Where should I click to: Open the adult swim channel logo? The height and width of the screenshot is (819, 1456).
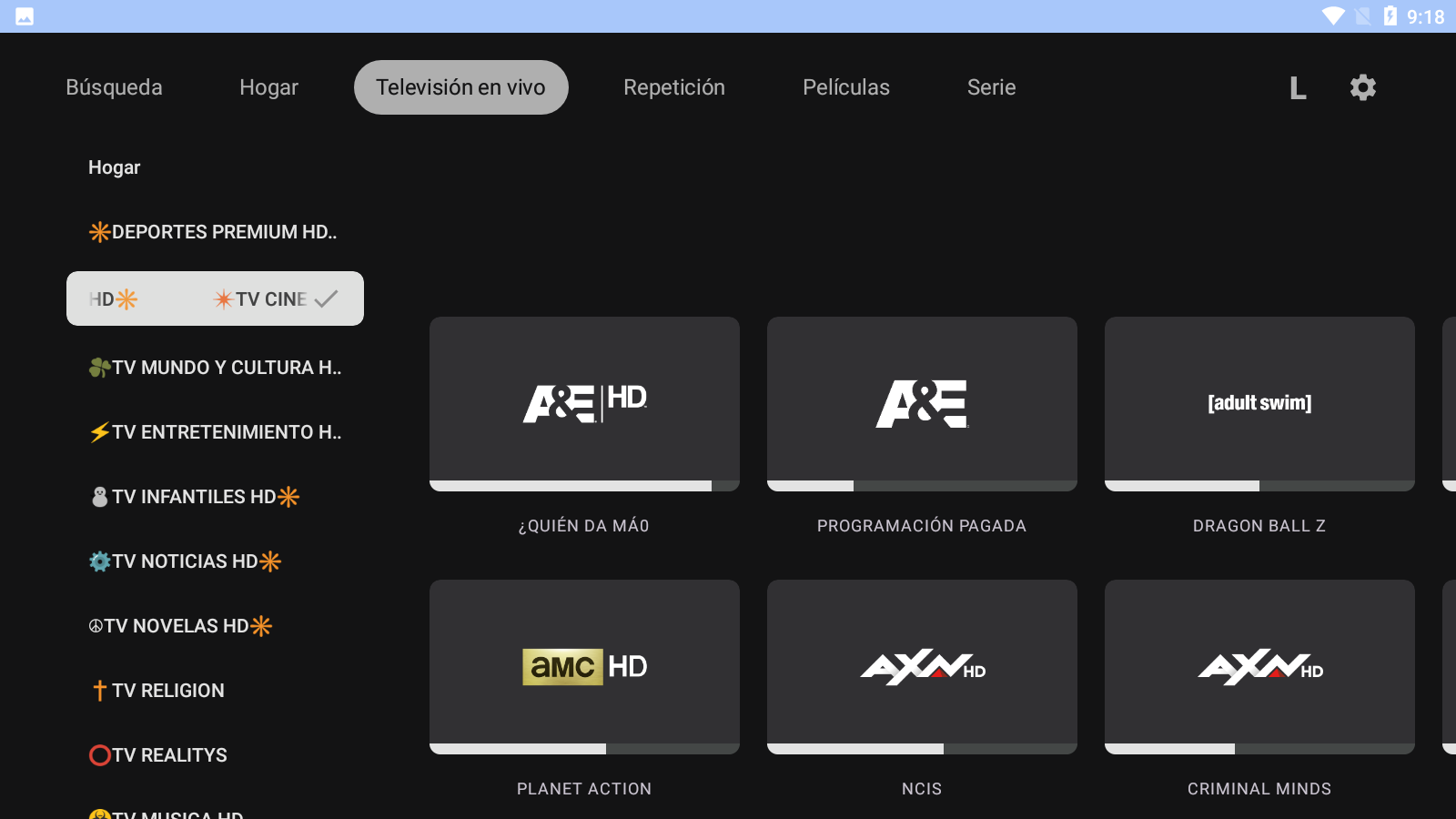1259,402
